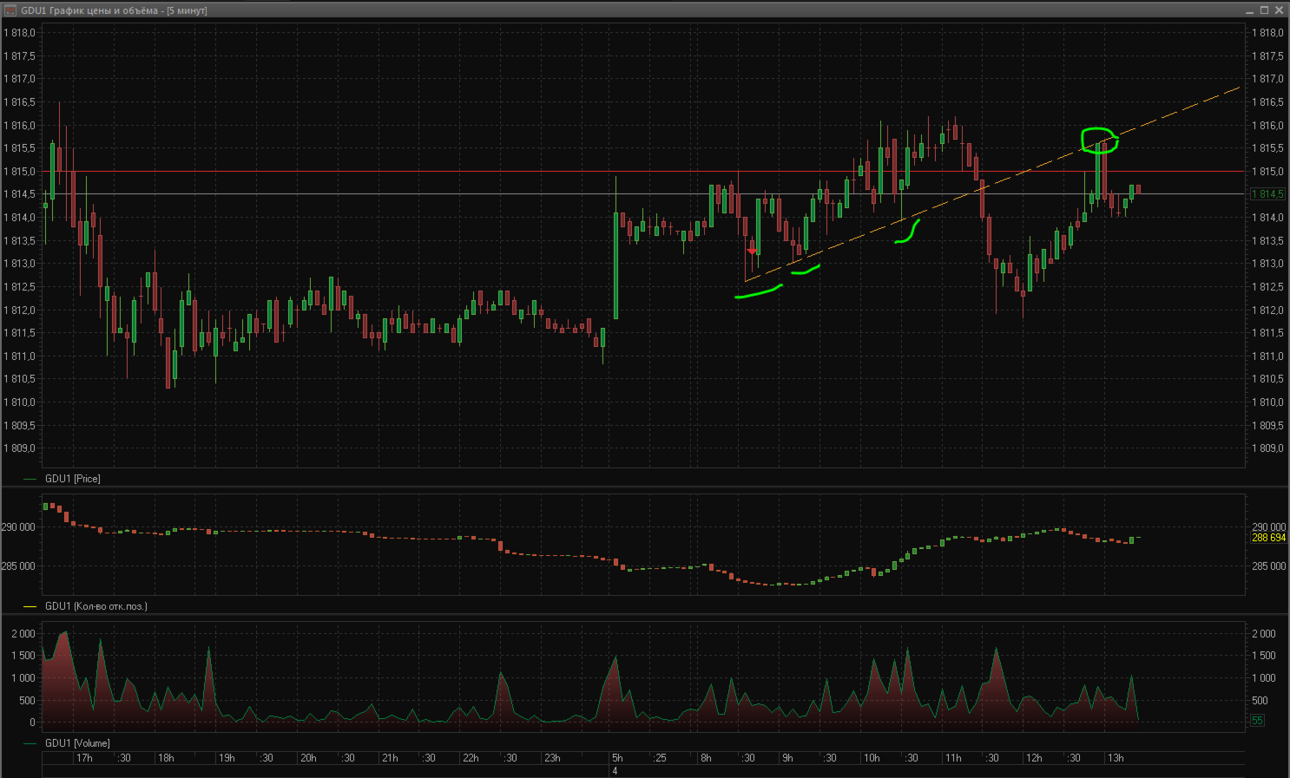The image size is (1290, 778).
Task: Click 1 816,0 on the right price axis
Action: coord(1268,125)
